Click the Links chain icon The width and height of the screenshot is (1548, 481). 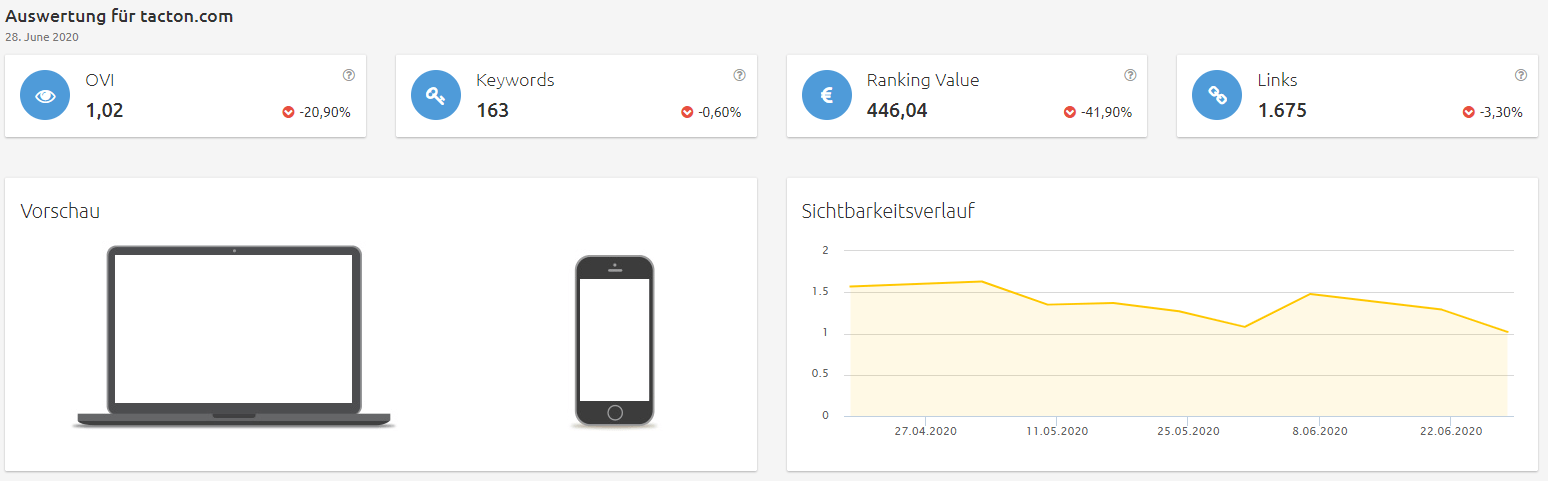[x=1217, y=96]
